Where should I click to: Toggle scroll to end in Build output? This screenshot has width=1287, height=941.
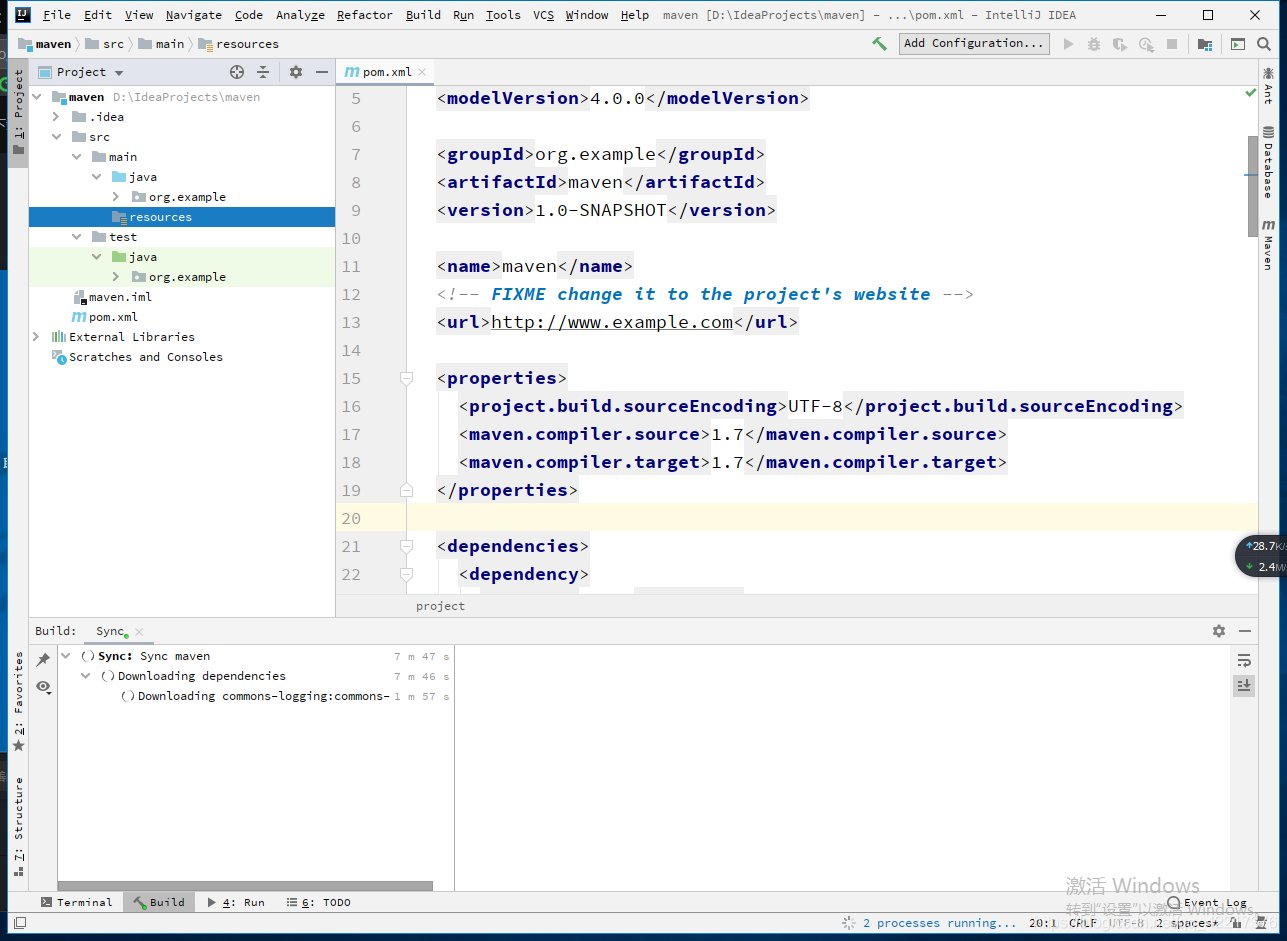(x=1244, y=686)
